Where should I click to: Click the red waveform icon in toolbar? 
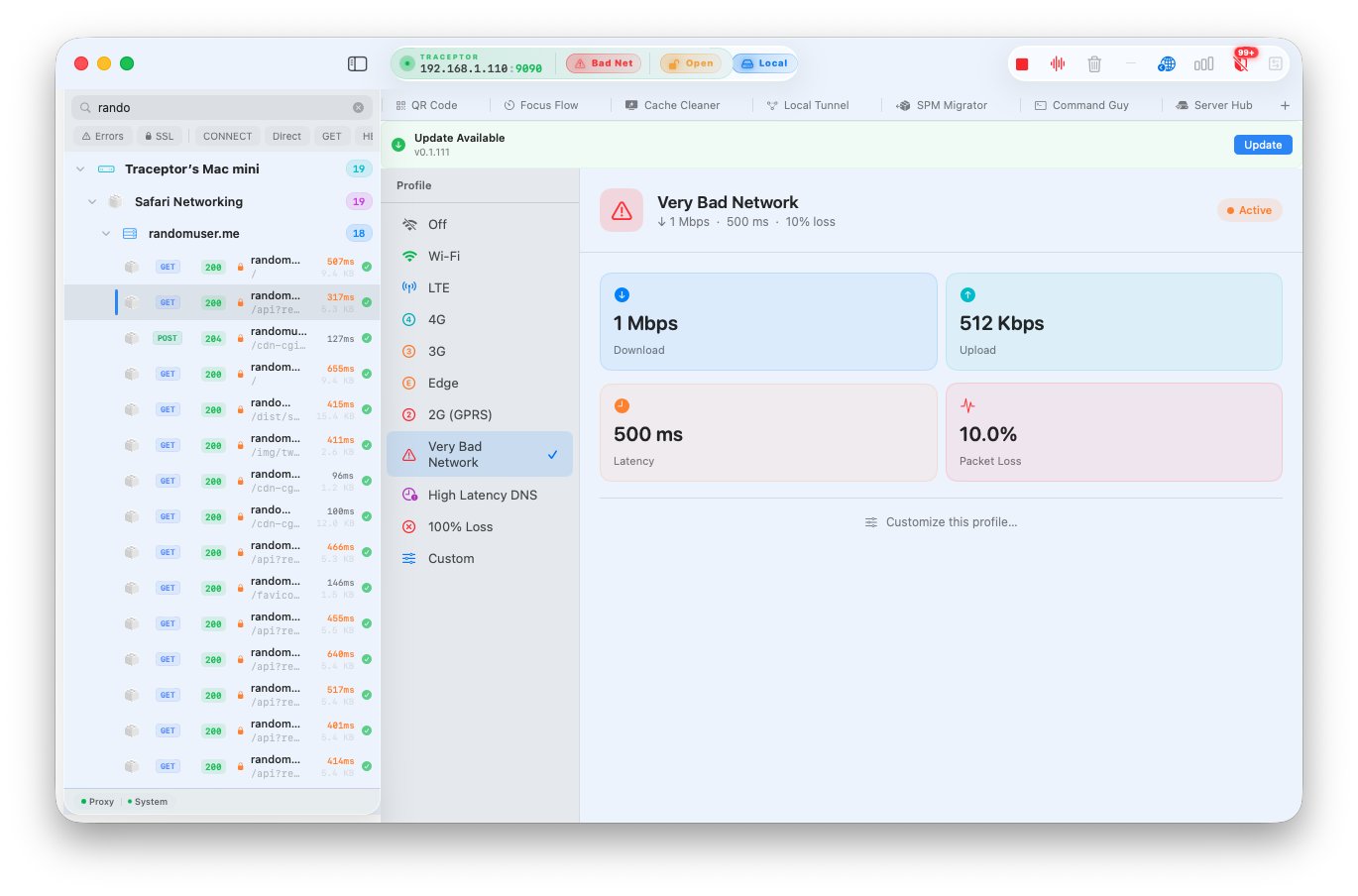coord(1058,64)
